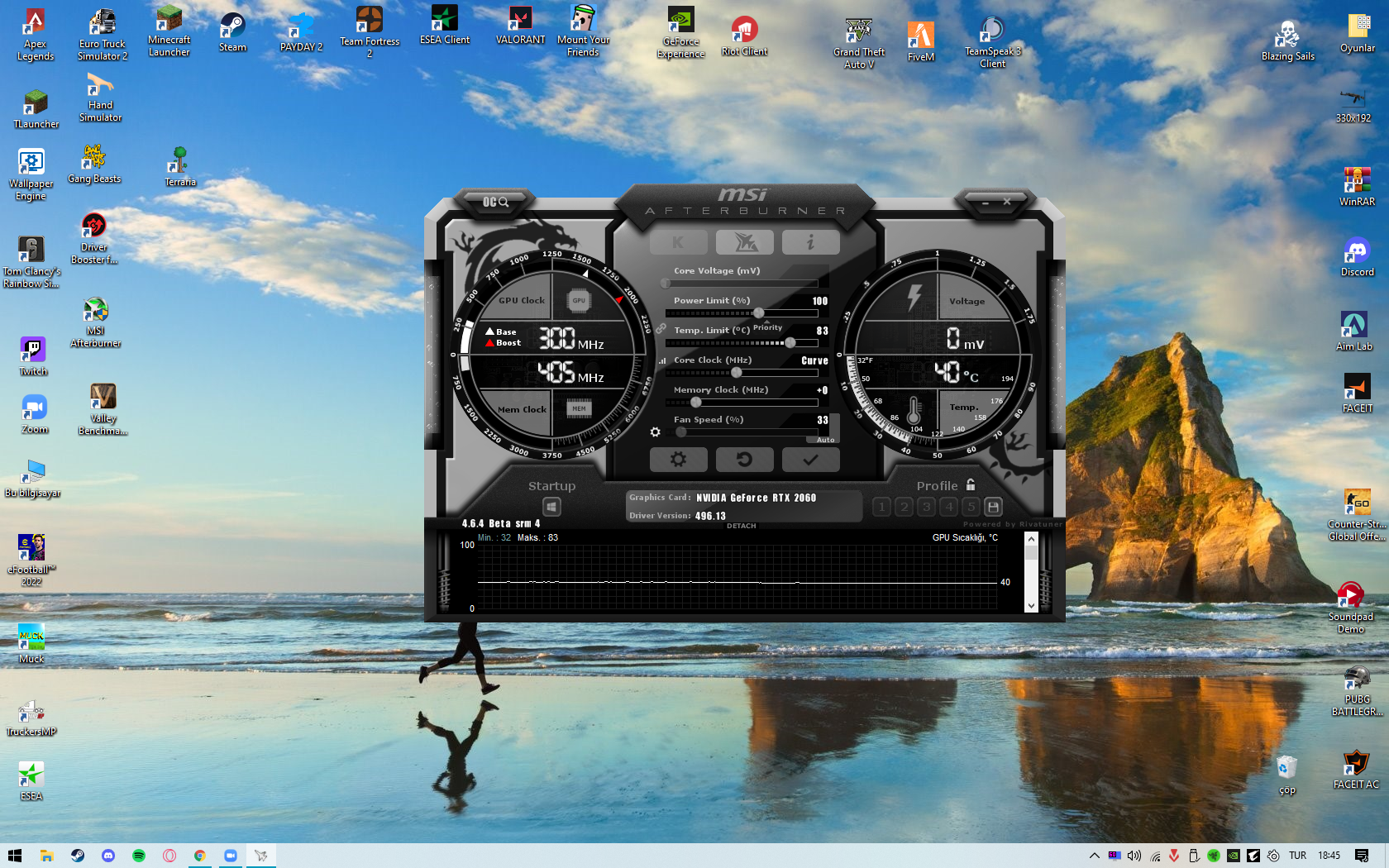Click the taskbar clock 18:45
This screenshot has width=1389, height=868.
tap(1329, 856)
